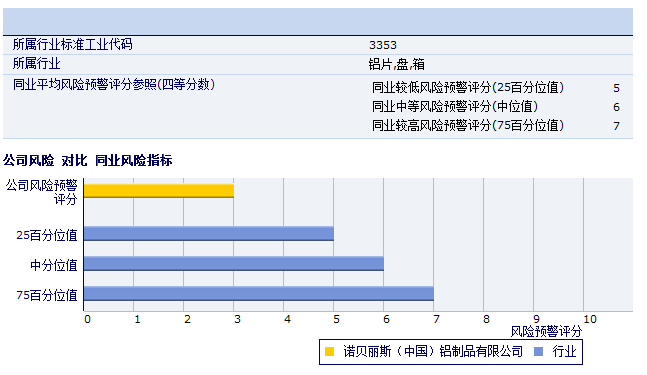Click the 铝片,盘,箱 industry value

pyautogui.click(x=397, y=64)
